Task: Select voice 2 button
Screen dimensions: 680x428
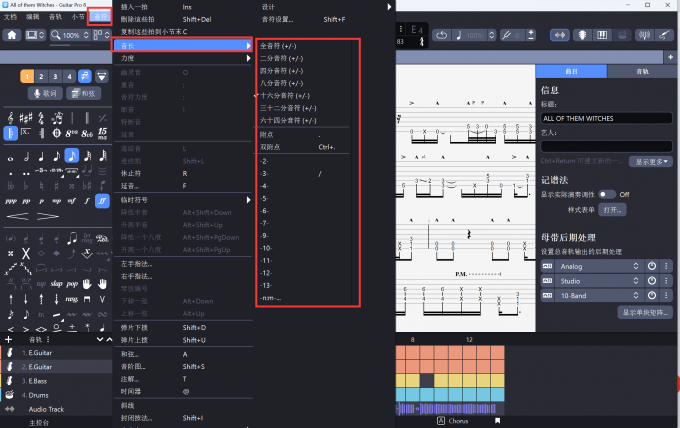Action: point(41,76)
